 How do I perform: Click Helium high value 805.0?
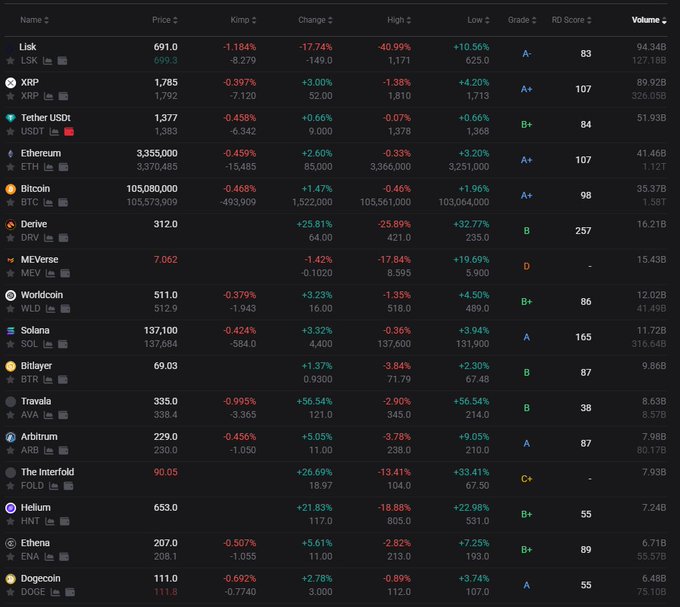coord(399,521)
